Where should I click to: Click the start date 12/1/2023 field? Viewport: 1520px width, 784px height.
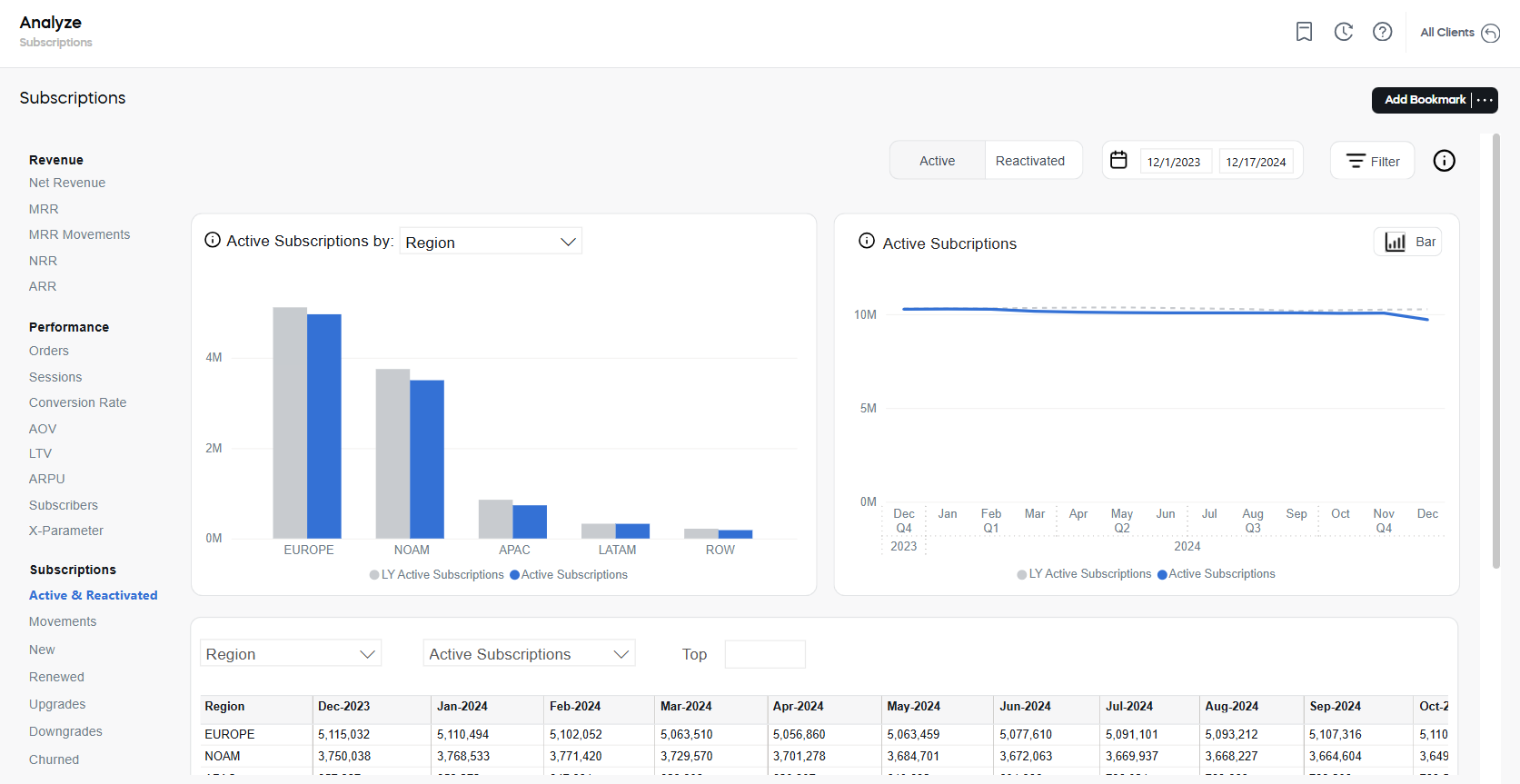point(1175,162)
